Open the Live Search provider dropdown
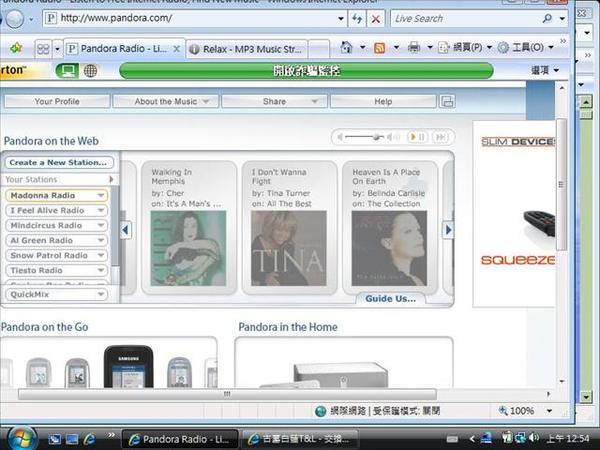 [562, 18]
